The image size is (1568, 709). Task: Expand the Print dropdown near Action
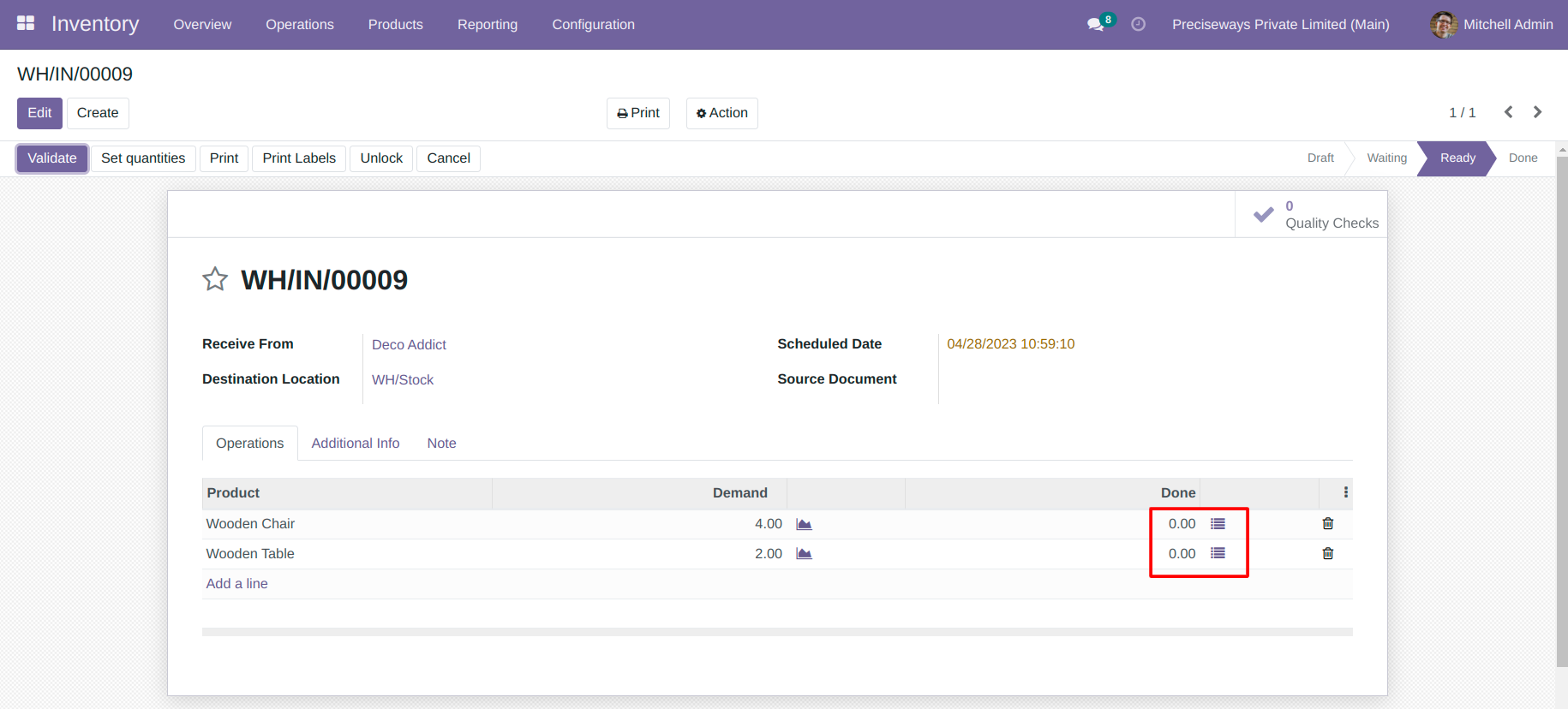pos(638,113)
